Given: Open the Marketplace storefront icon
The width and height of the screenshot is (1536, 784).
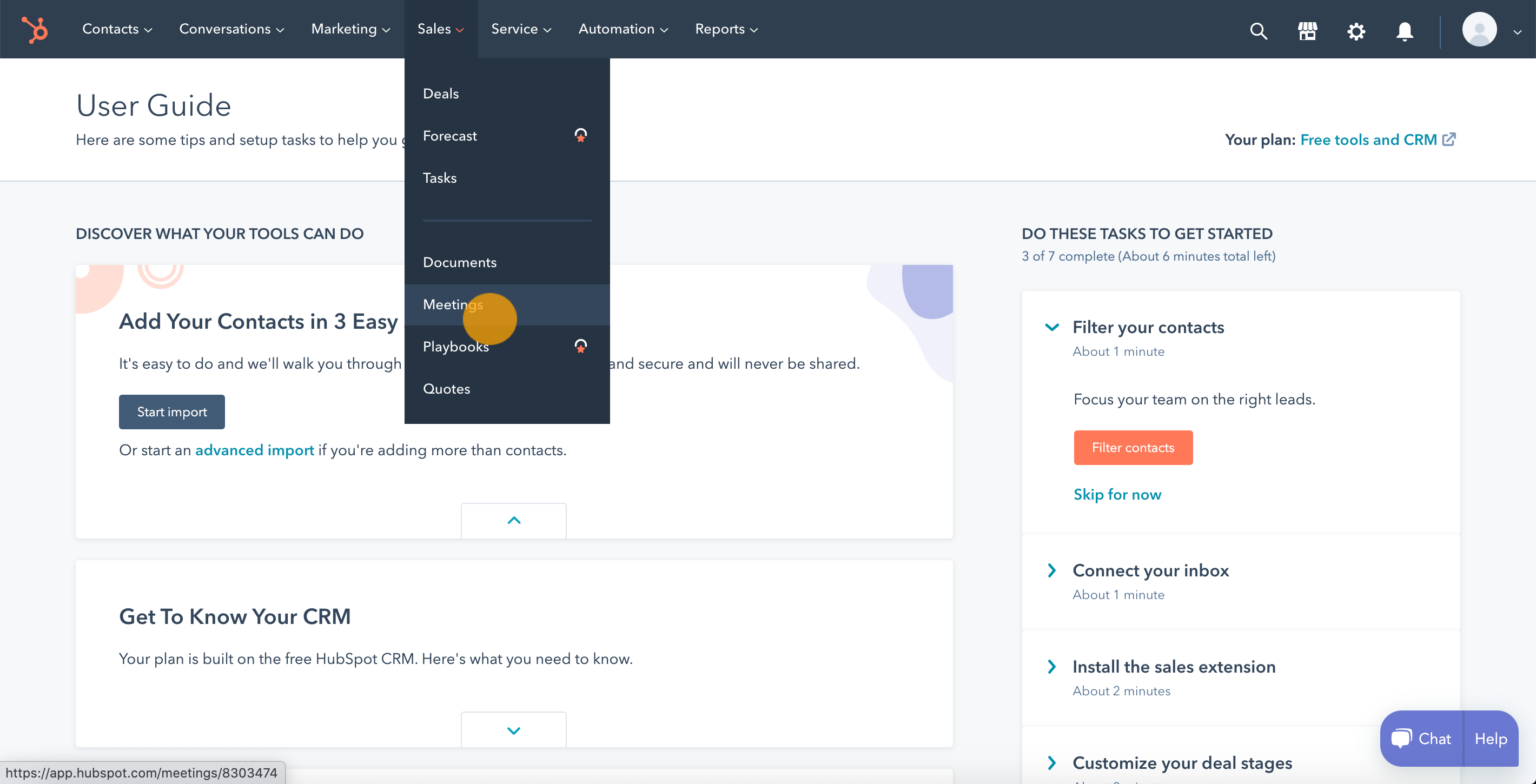Looking at the screenshot, I should point(1307,30).
